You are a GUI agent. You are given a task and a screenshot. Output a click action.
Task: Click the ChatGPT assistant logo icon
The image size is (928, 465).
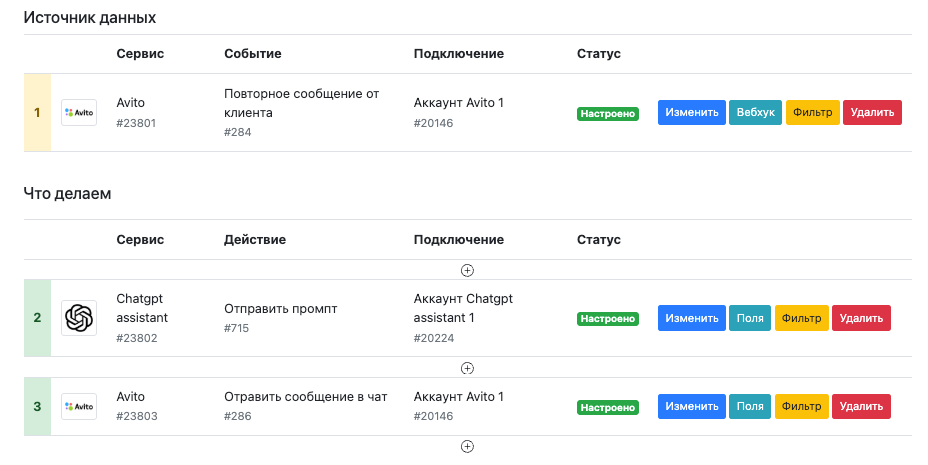click(x=79, y=318)
